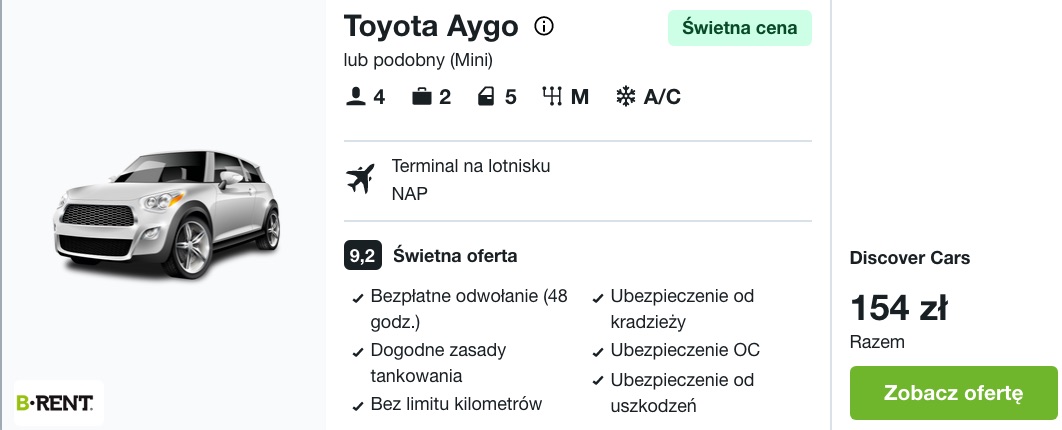Click the 'Bezpłatne odwołanie (48 godz.)' text
Viewport: 1062px width, 430px height.
(469, 309)
